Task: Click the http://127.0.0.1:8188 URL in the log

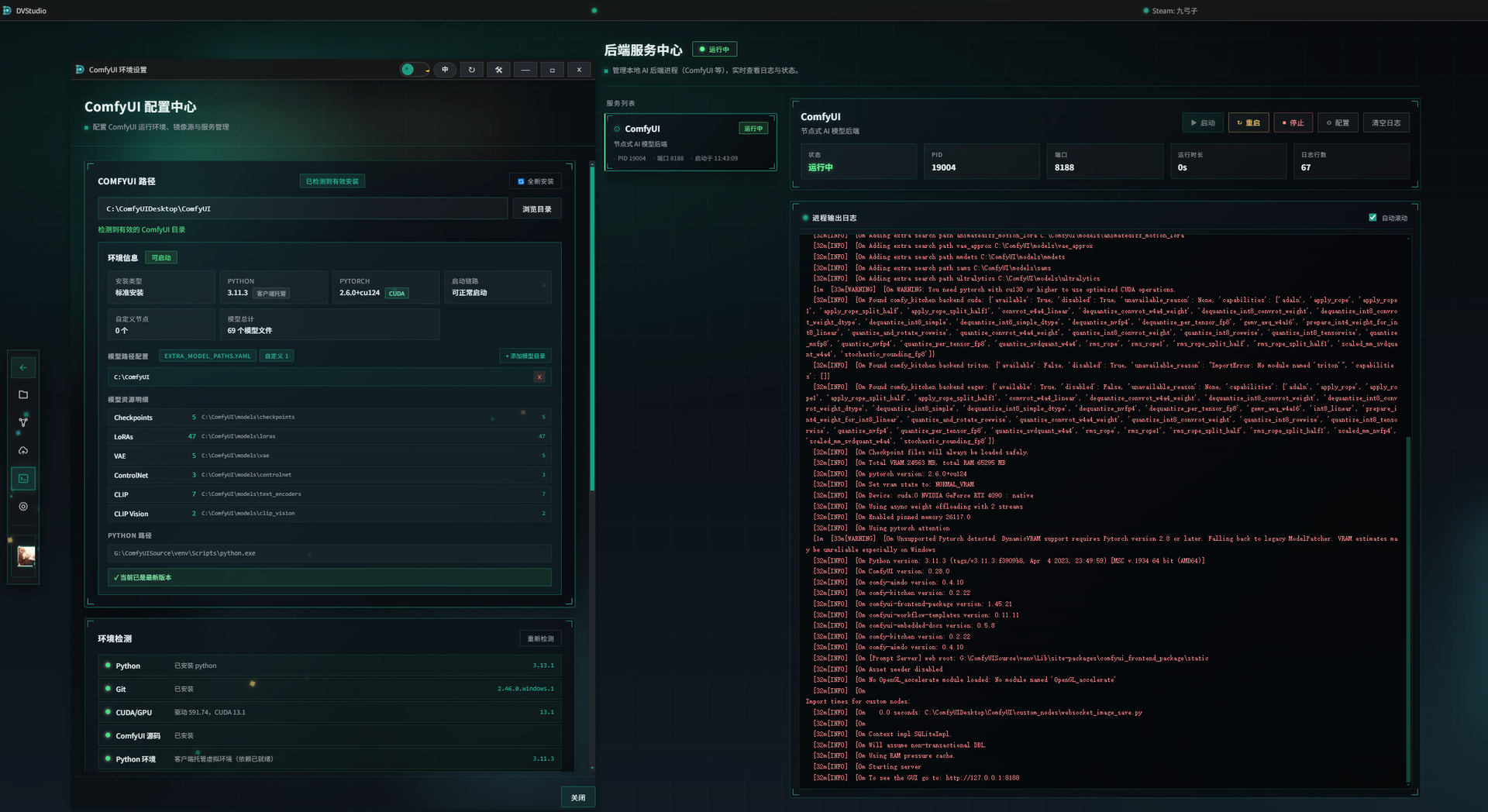Action: (982, 778)
